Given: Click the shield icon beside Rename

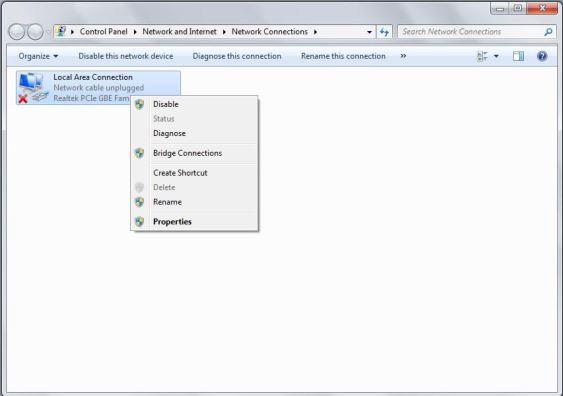Looking at the screenshot, I should [x=139, y=202].
